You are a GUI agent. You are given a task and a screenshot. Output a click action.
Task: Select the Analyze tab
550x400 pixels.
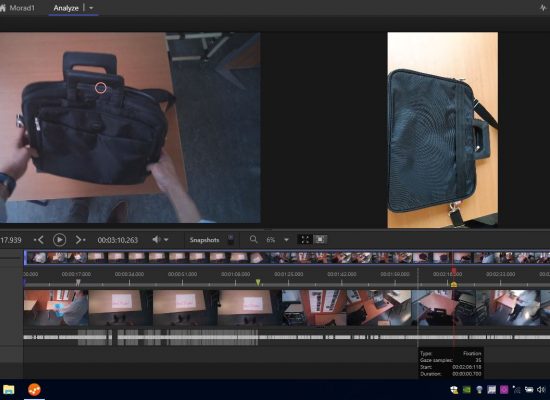[66, 8]
